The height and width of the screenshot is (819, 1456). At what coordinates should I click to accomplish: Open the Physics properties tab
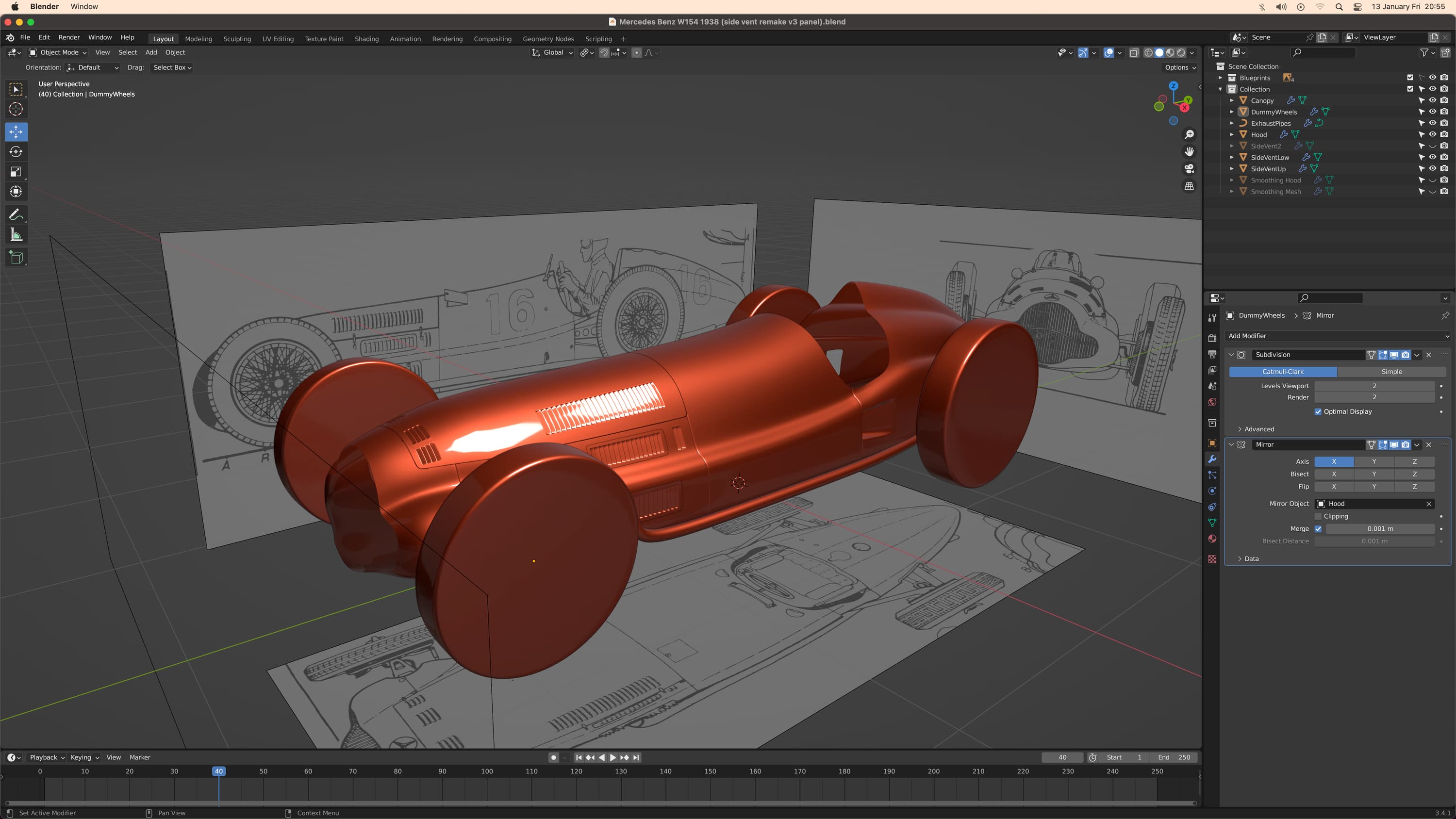pyautogui.click(x=1212, y=491)
